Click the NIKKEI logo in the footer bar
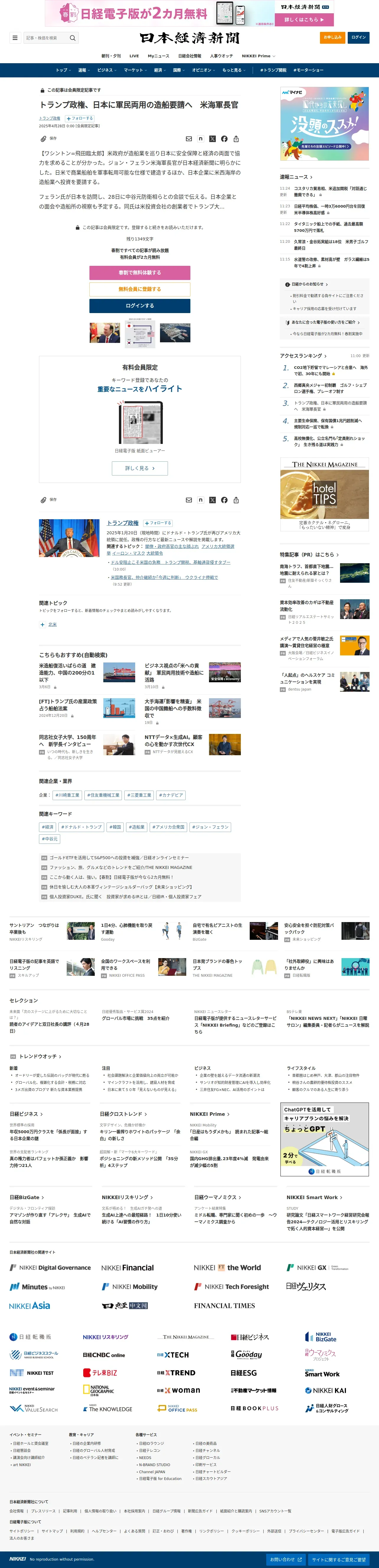The width and height of the screenshot is (379, 1568). coord(18,1559)
